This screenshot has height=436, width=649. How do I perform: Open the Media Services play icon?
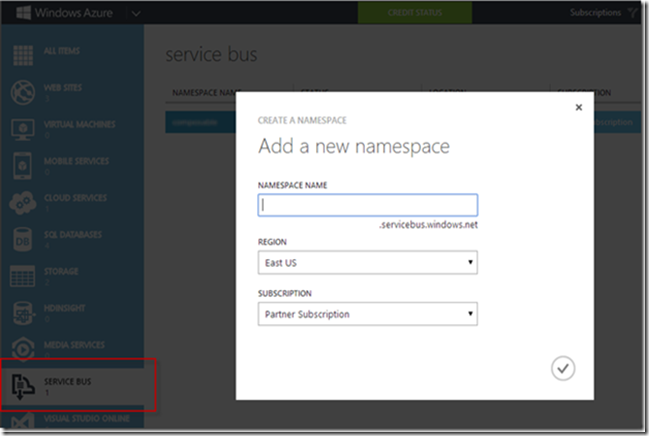click(23, 349)
